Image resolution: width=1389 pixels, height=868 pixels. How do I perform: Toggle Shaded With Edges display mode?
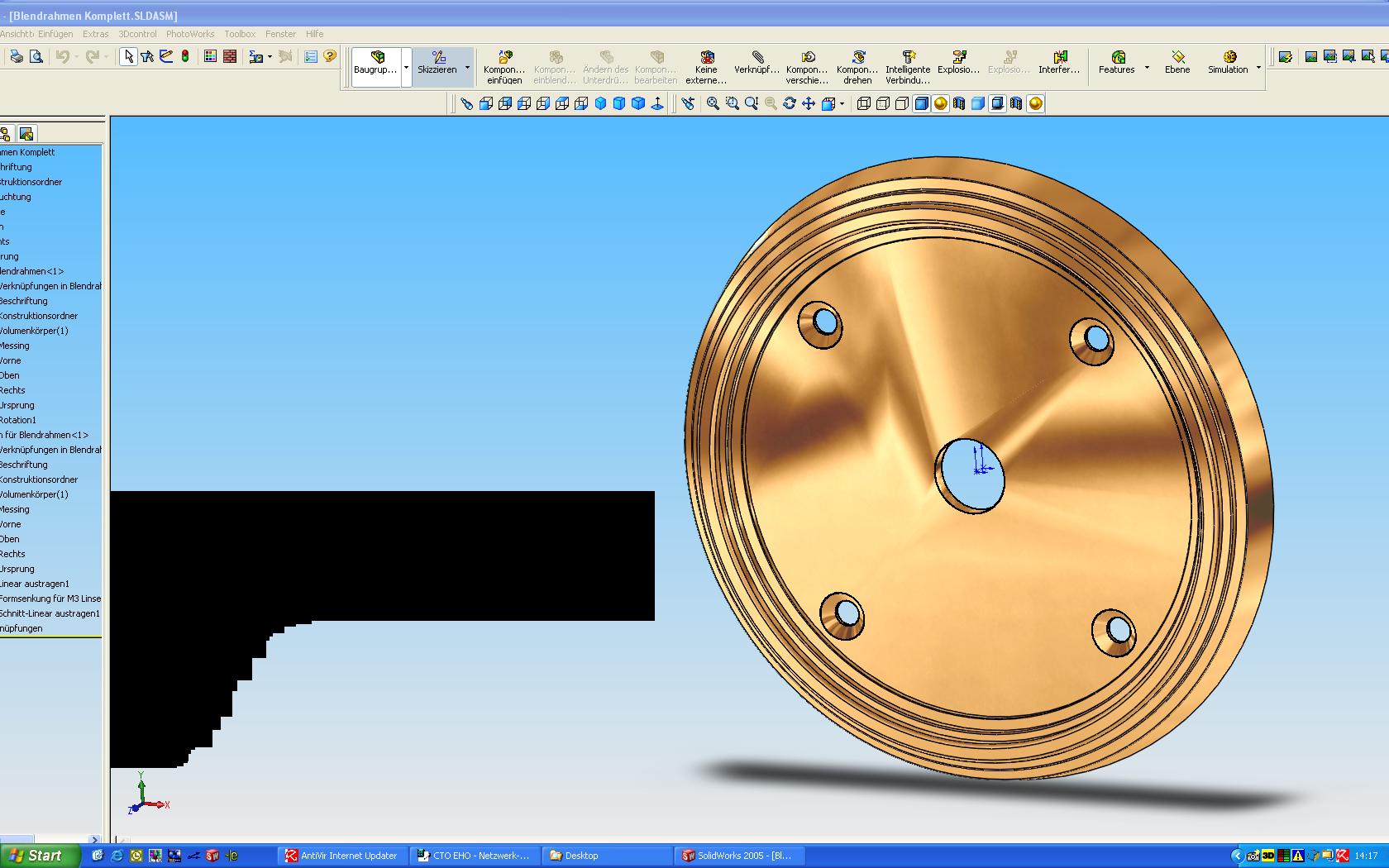(x=921, y=103)
